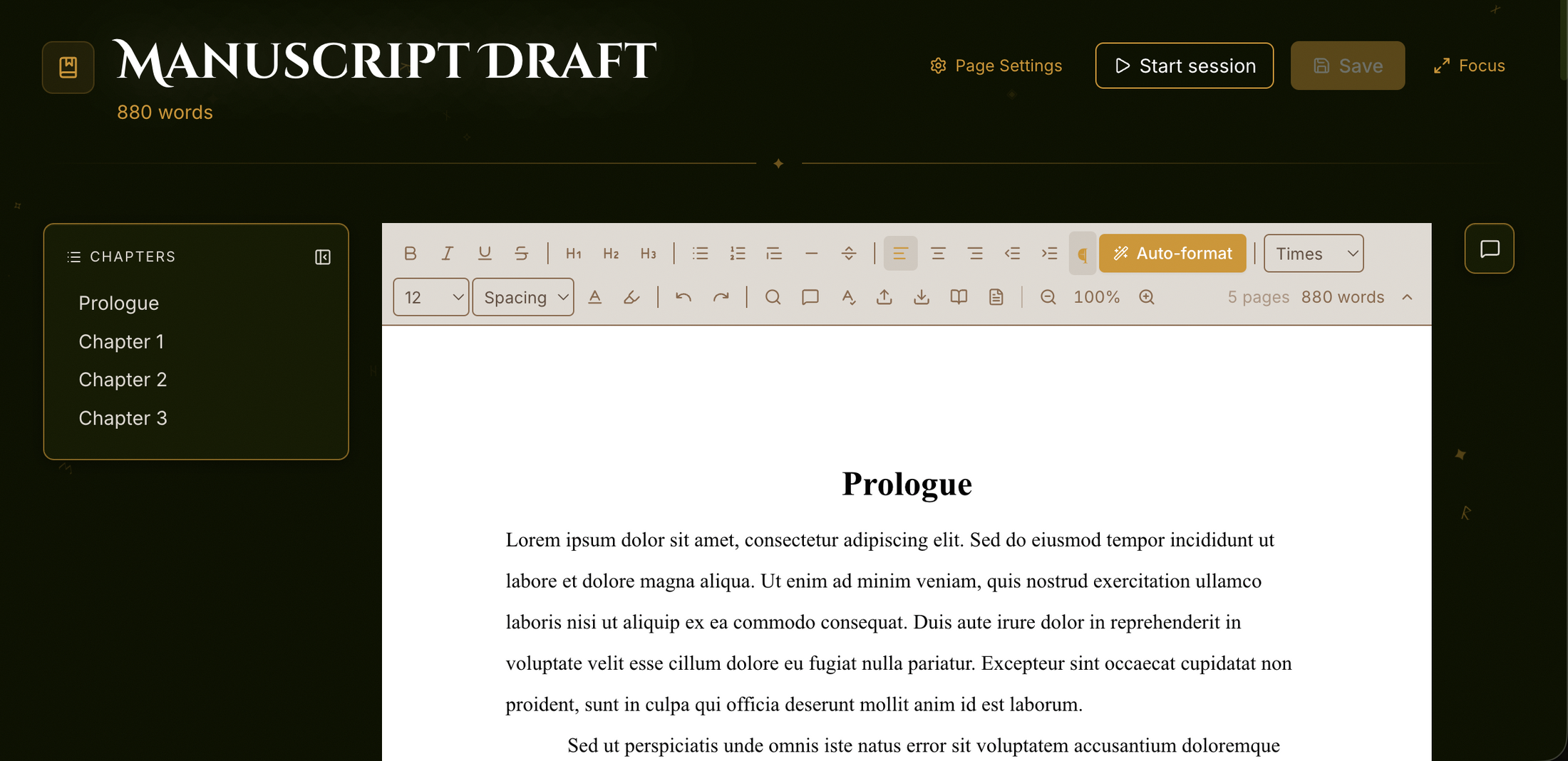This screenshot has height=761, width=1568.
Task: Collapse the Chapters sidebar panel
Action: point(323,257)
